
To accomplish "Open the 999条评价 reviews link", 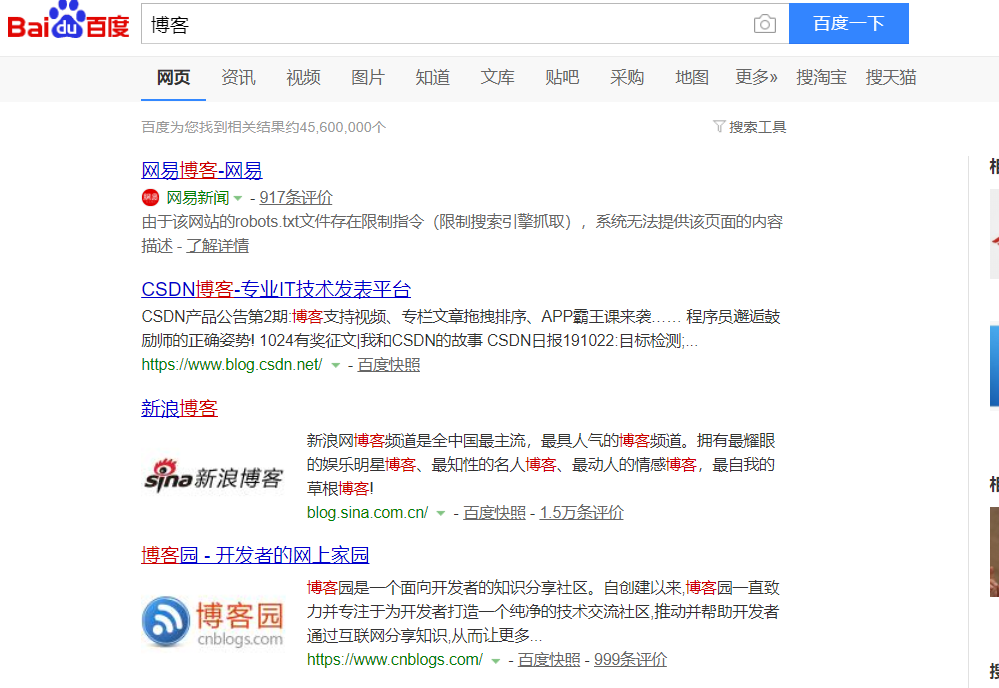I will [x=631, y=659].
